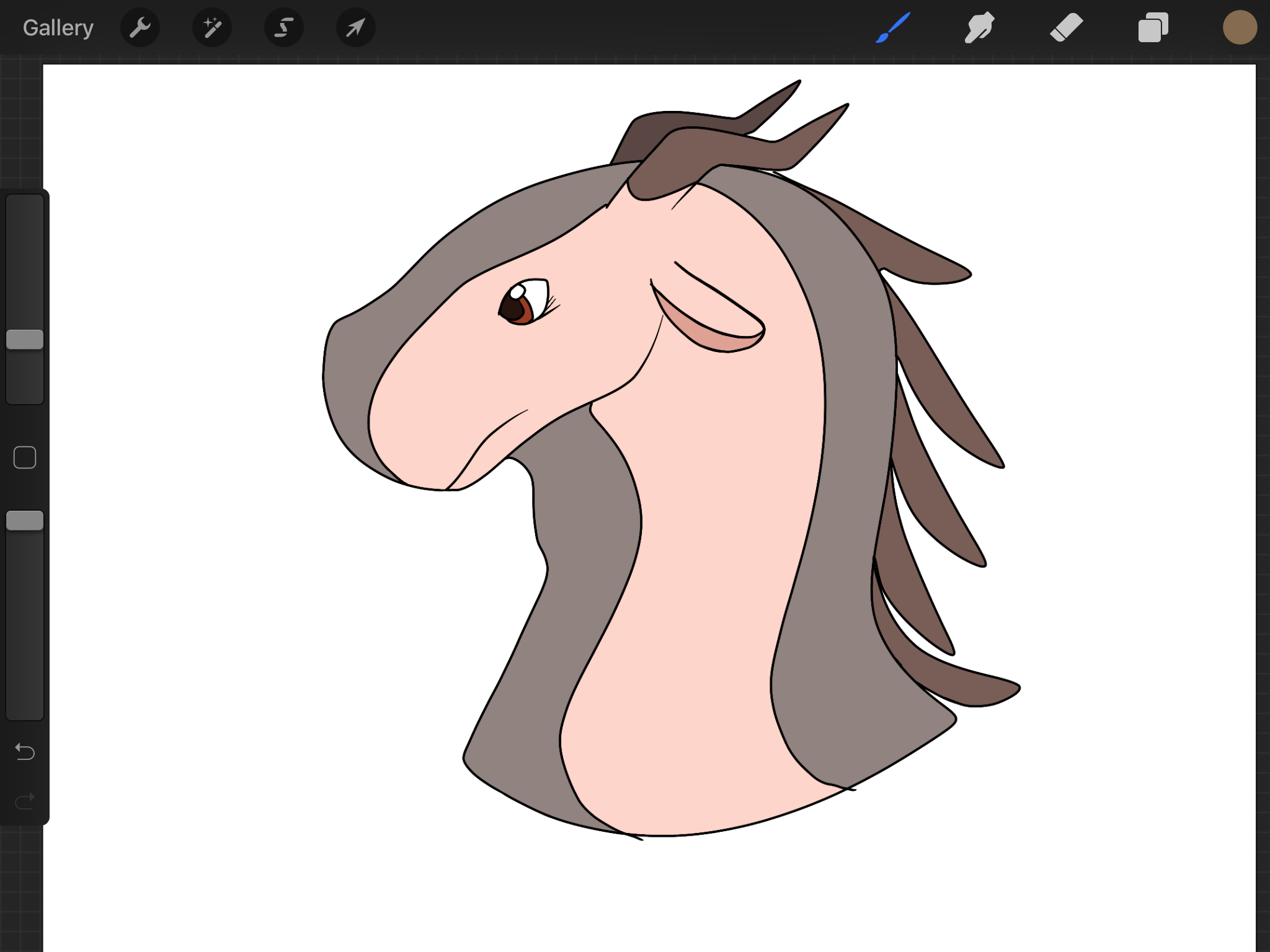Select the Brush tool
1270x952 pixels.
[893, 28]
